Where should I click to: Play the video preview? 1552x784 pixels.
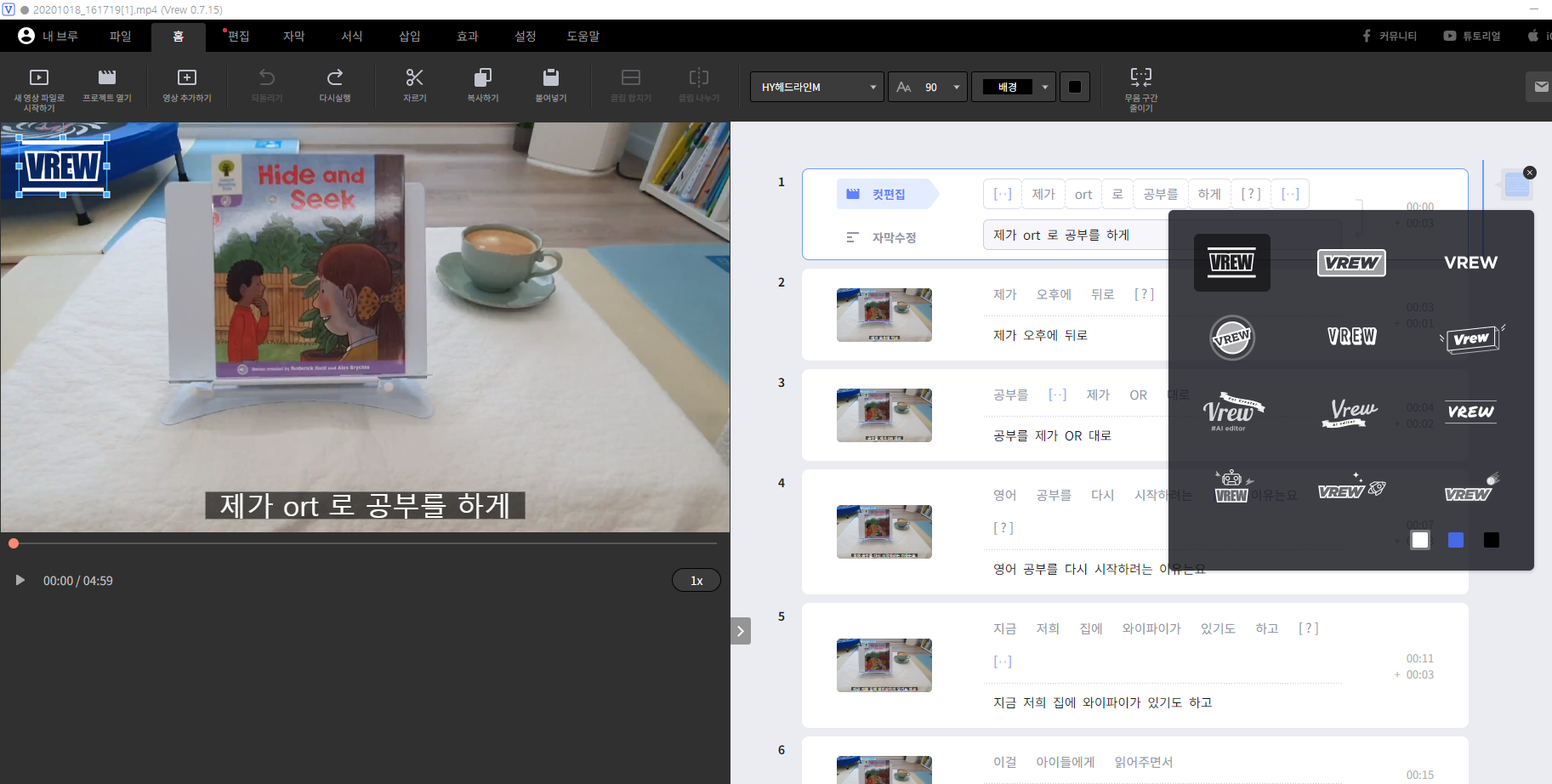[x=20, y=580]
